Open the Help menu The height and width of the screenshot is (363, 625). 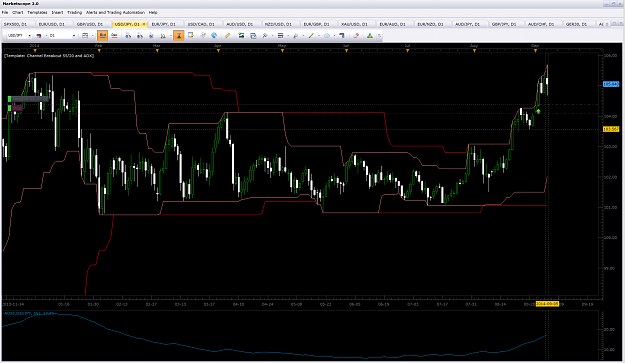[153, 12]
